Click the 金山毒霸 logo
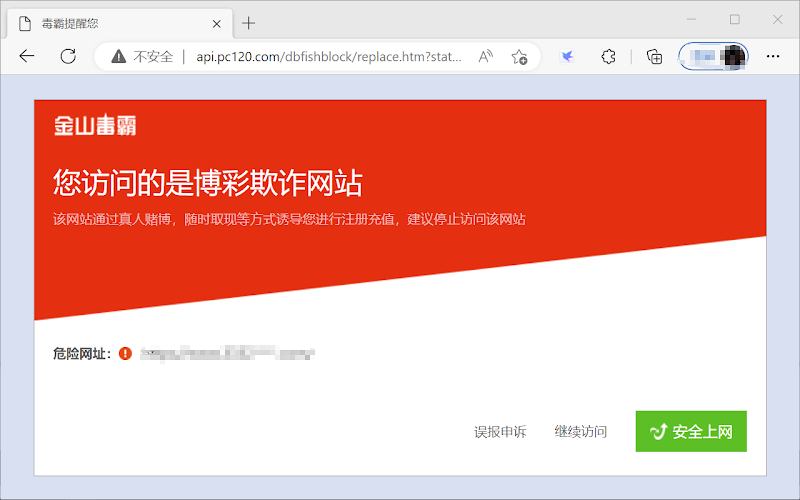Viewport: 800px width, 500px height. tap(95, 125)
